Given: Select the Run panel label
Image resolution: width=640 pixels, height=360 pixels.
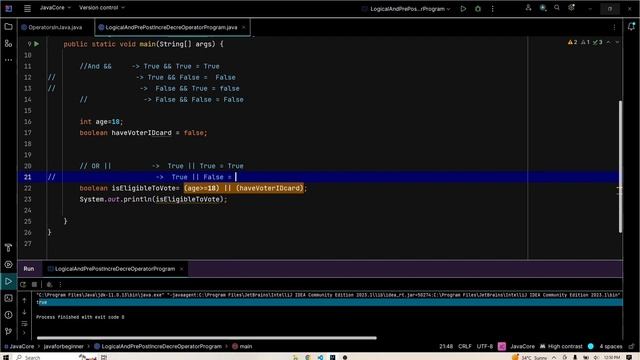Looking at the screenshot, I should 29,269.
